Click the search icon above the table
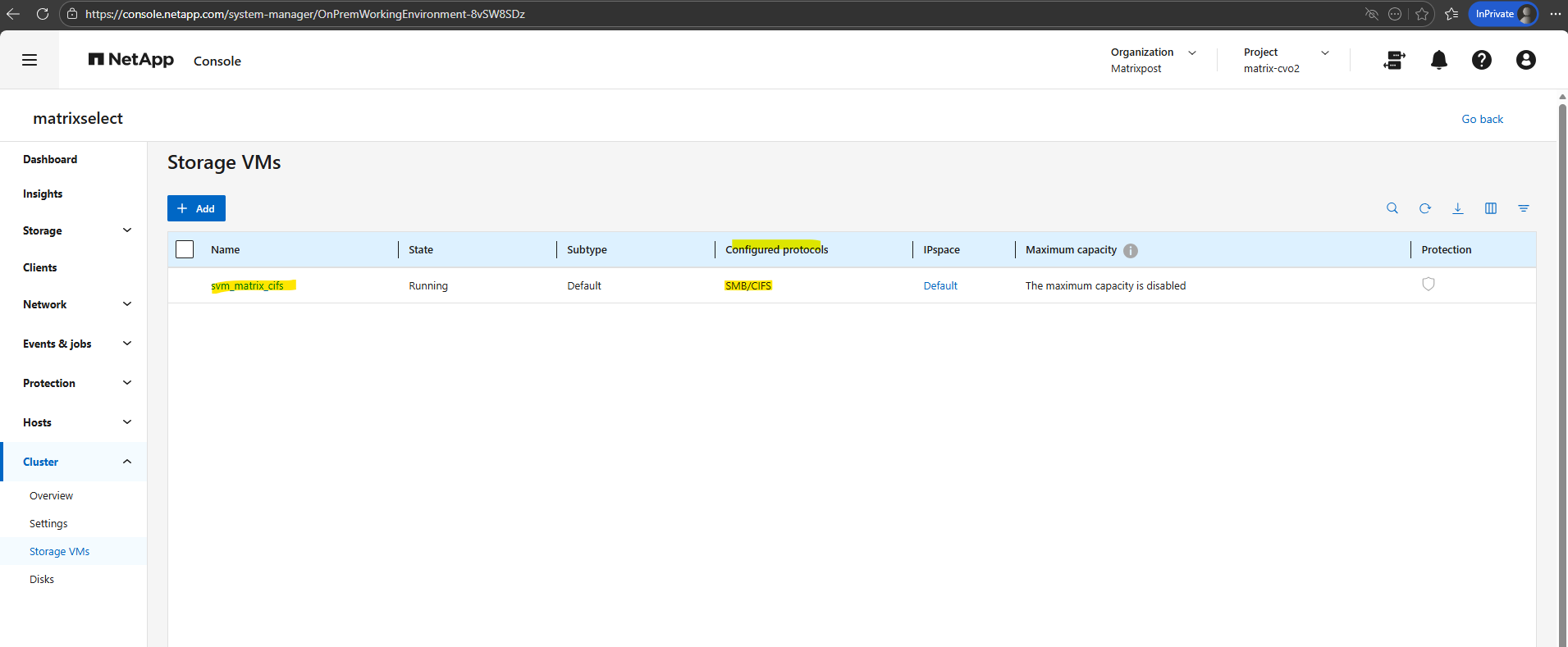The height and width of the screenshot is (647, 1568). [1392, 208]
